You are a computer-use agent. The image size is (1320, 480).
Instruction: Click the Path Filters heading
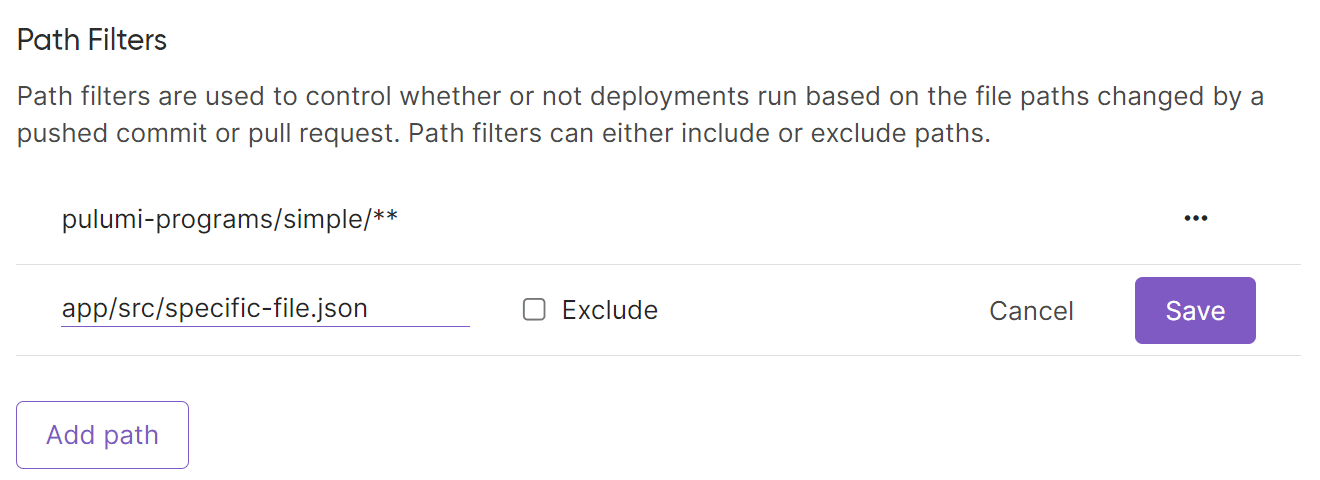point(92,40)
